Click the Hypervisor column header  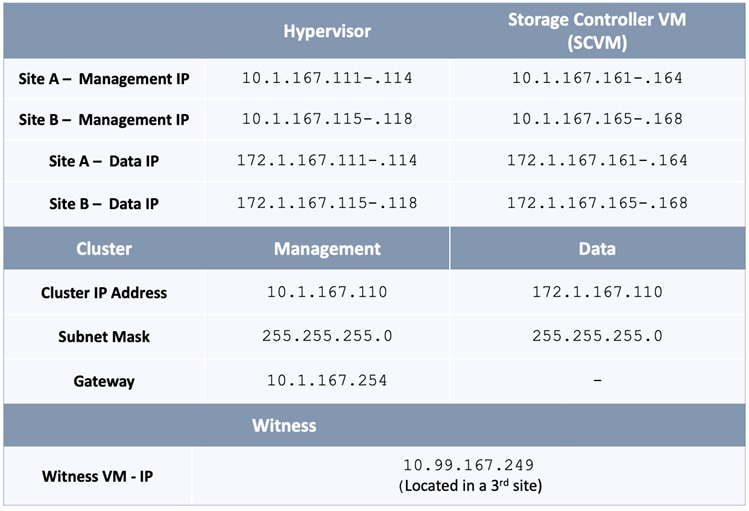(327, 31)
